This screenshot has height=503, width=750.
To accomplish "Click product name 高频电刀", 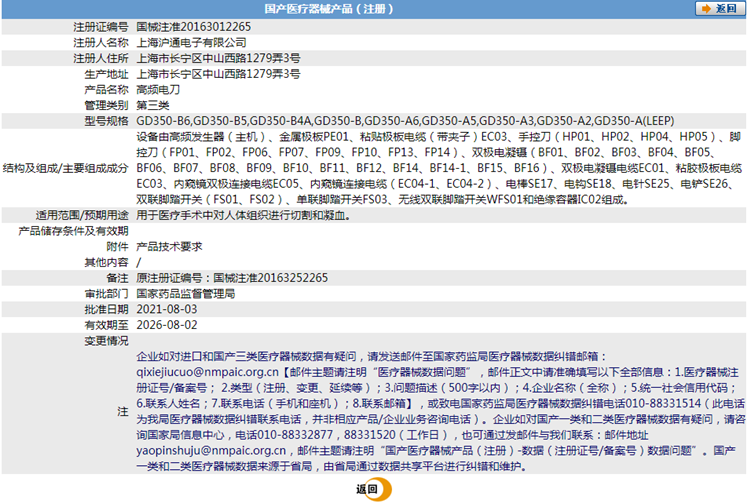I will [x=158, y=89].
